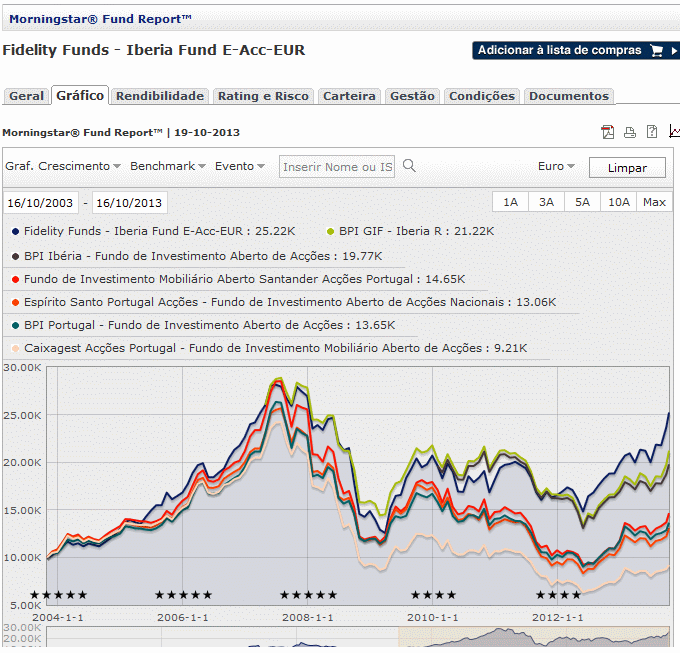Click the search magnifier icon
Screen dimensions: 680x653
click(409, 165)
